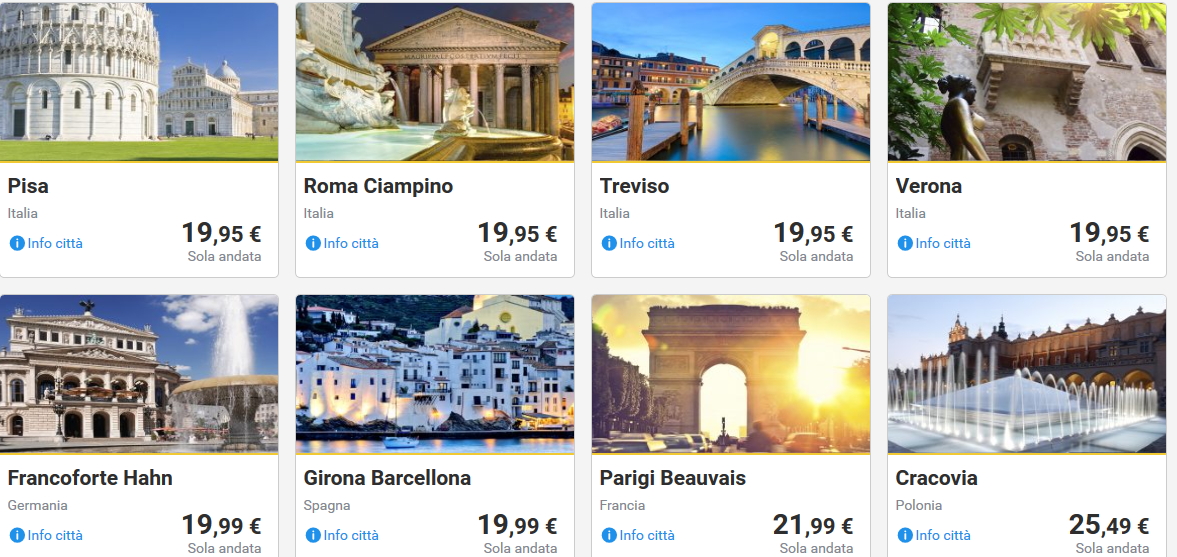
Task: Choose the 21,99 € Parigi Beauvais fare
Action: (813, 526)
